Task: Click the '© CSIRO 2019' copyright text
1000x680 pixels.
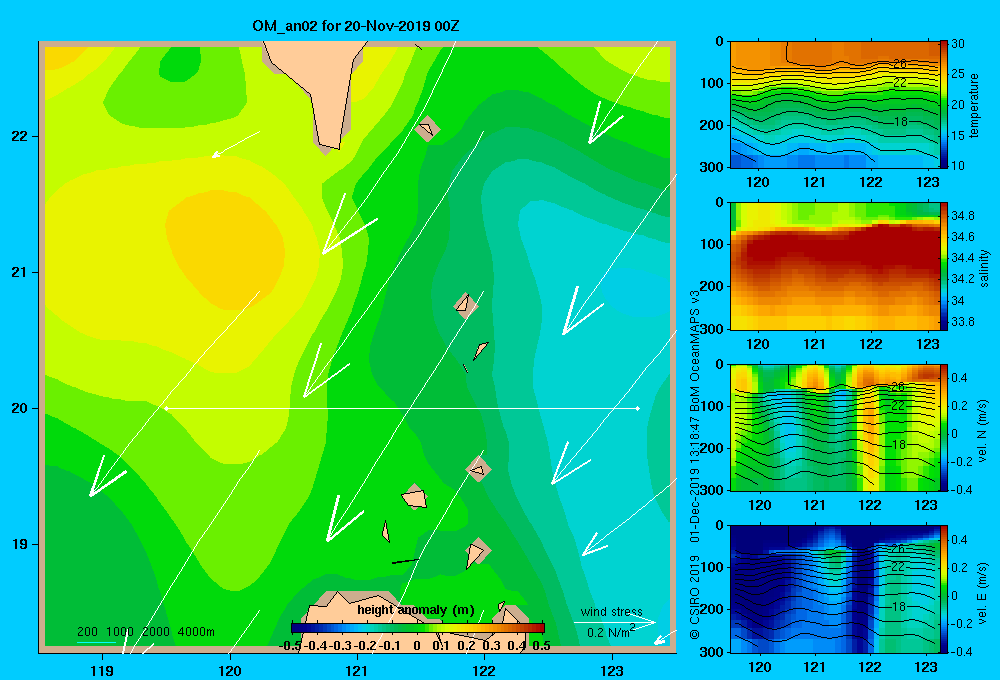Action: point(695,597)
